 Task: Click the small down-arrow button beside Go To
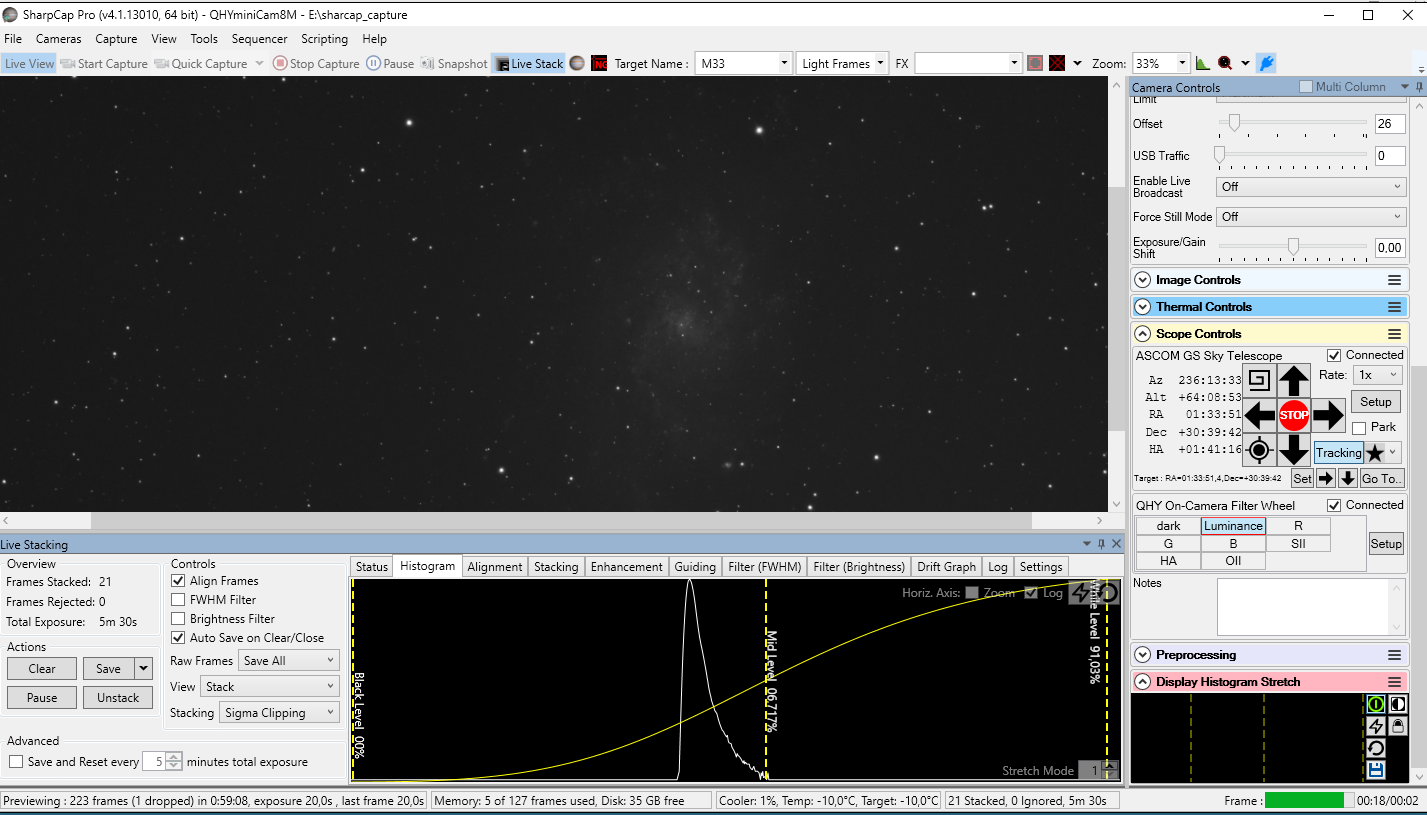coord(1348,479)
